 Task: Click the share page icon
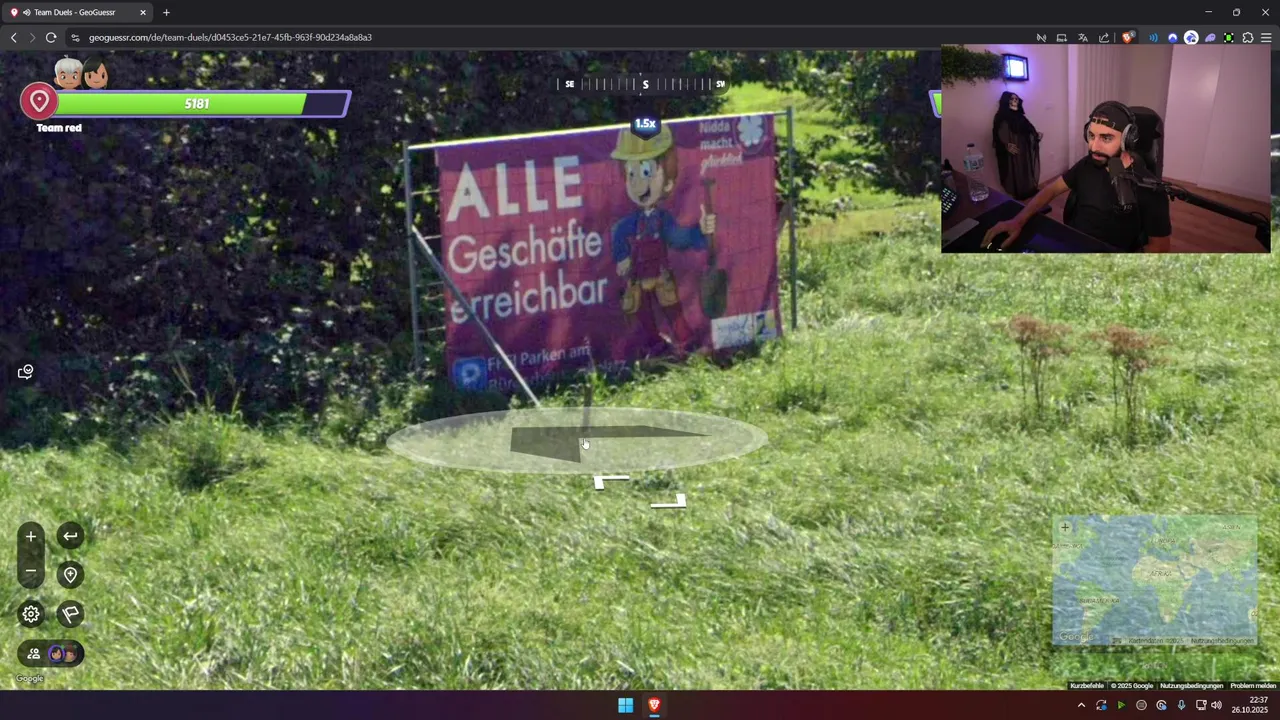[x=1104, y=38]
